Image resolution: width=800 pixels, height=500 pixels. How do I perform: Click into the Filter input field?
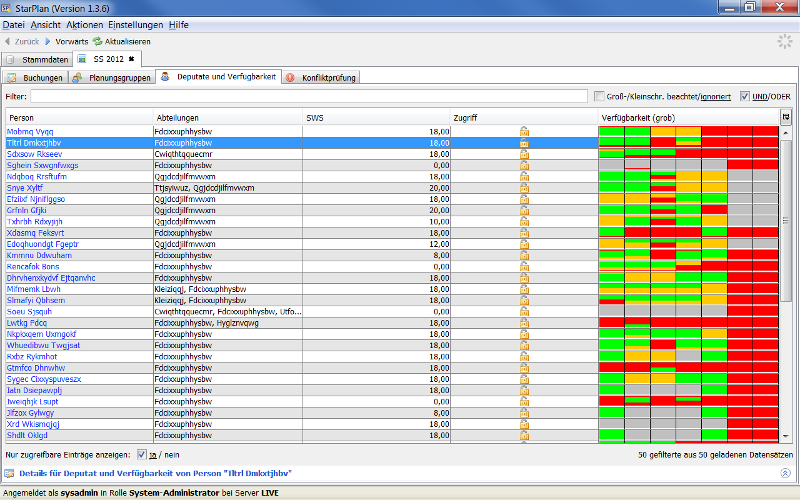pyautogui.click(x=309, y=96)
